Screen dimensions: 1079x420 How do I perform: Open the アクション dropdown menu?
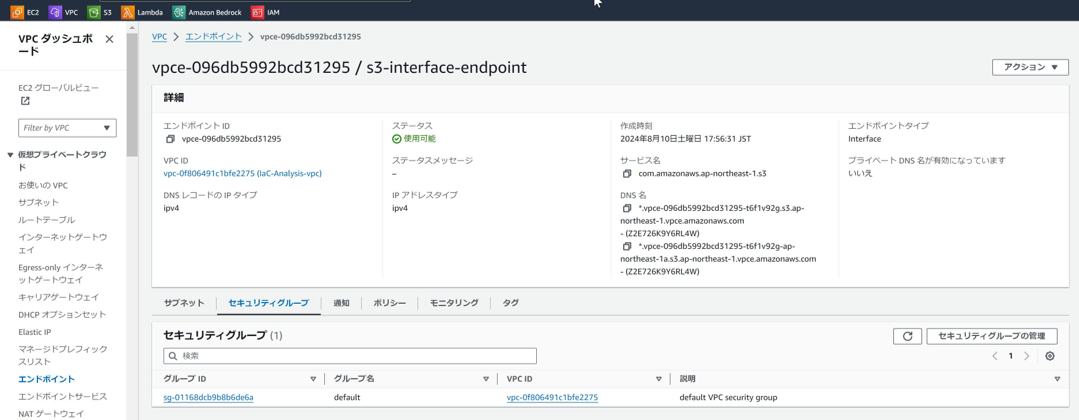click(x=1030, y=67)
